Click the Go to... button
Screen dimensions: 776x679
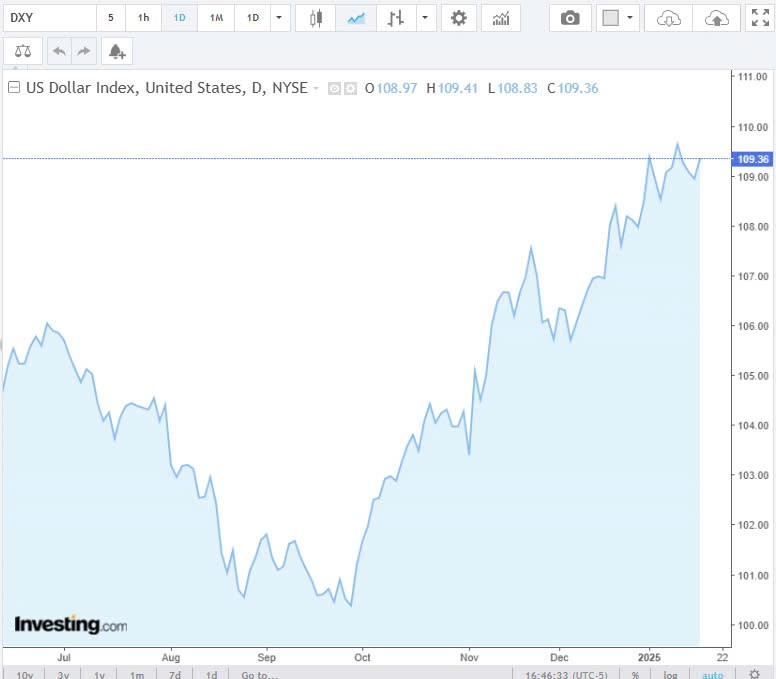point(259,675)
